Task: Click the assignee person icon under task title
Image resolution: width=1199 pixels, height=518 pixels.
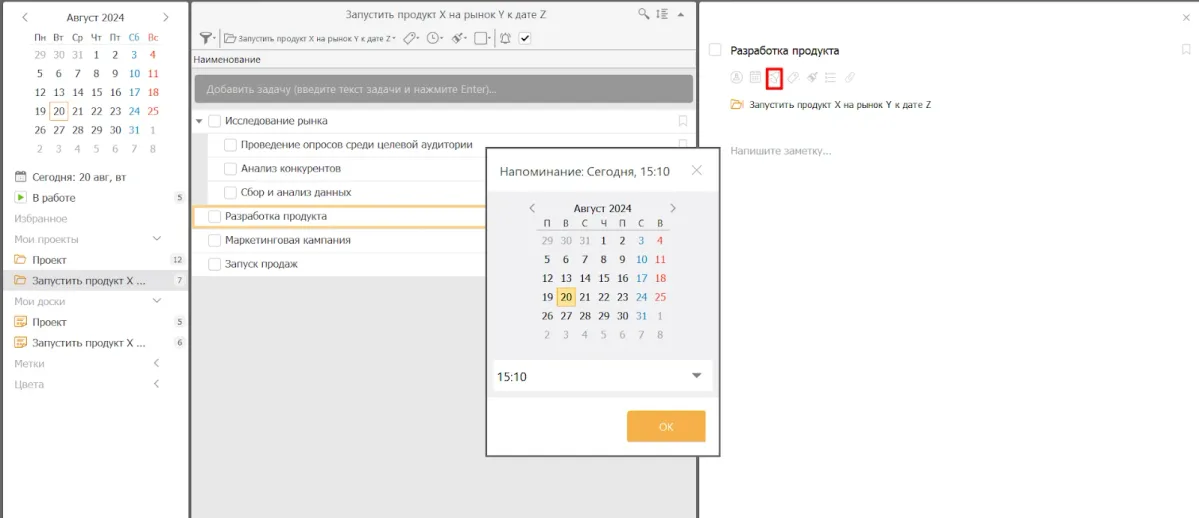Action: point(736,77)
